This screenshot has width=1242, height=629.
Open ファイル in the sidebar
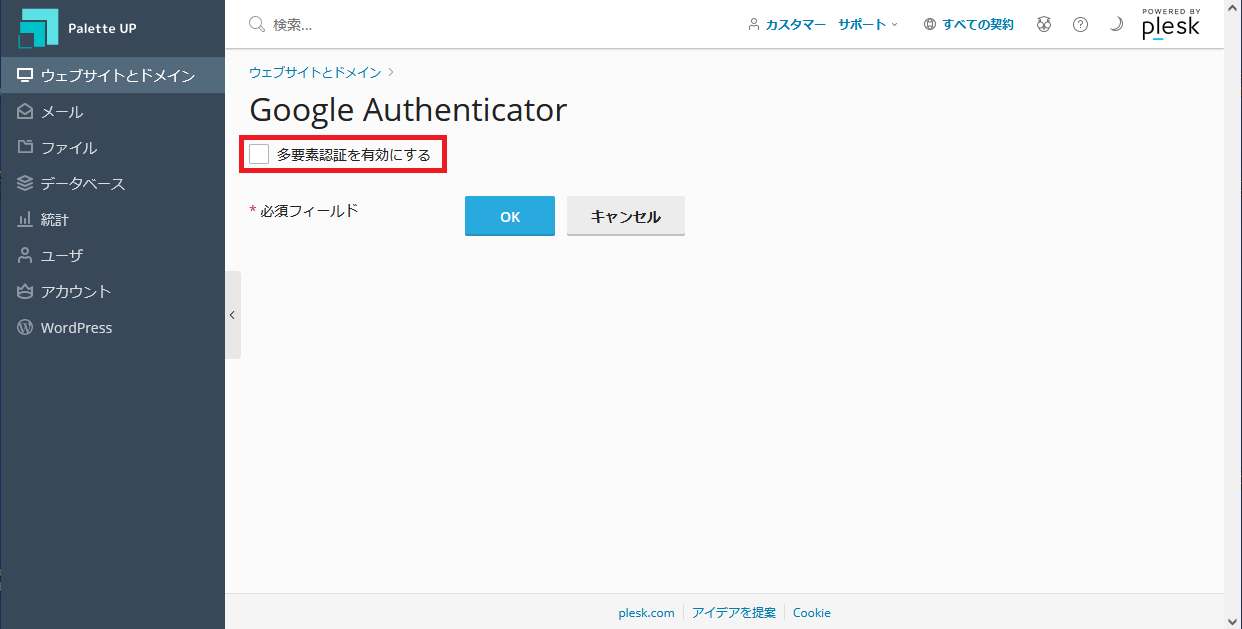click(112, 148)
